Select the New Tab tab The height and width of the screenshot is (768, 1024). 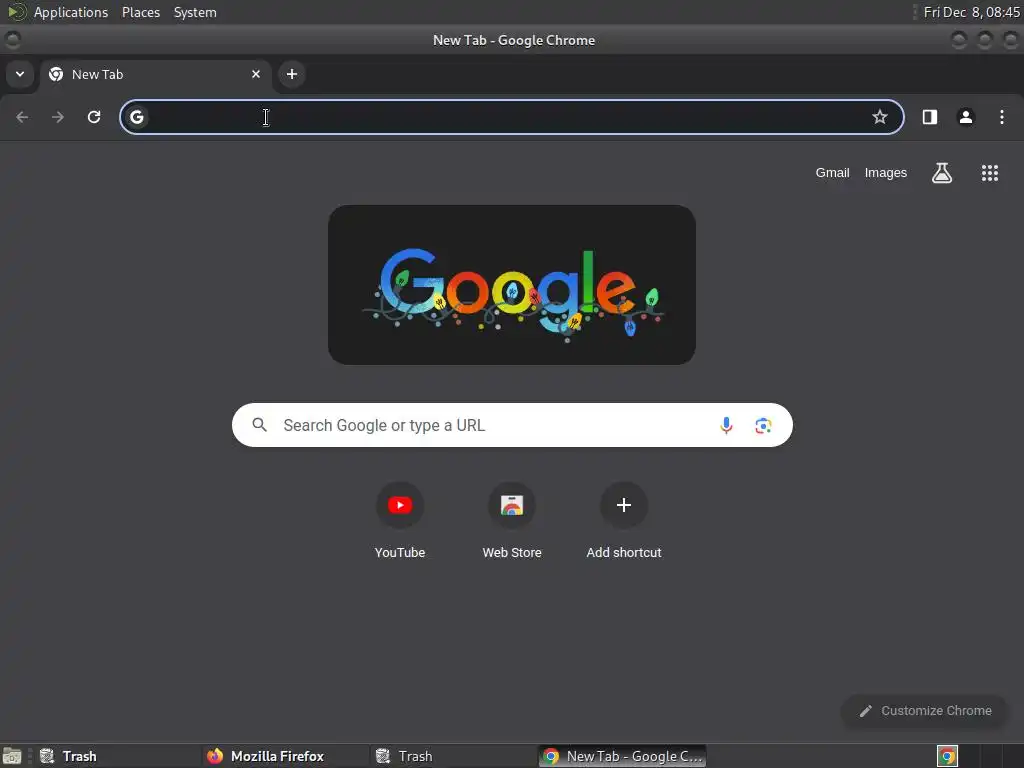[155, 75]
